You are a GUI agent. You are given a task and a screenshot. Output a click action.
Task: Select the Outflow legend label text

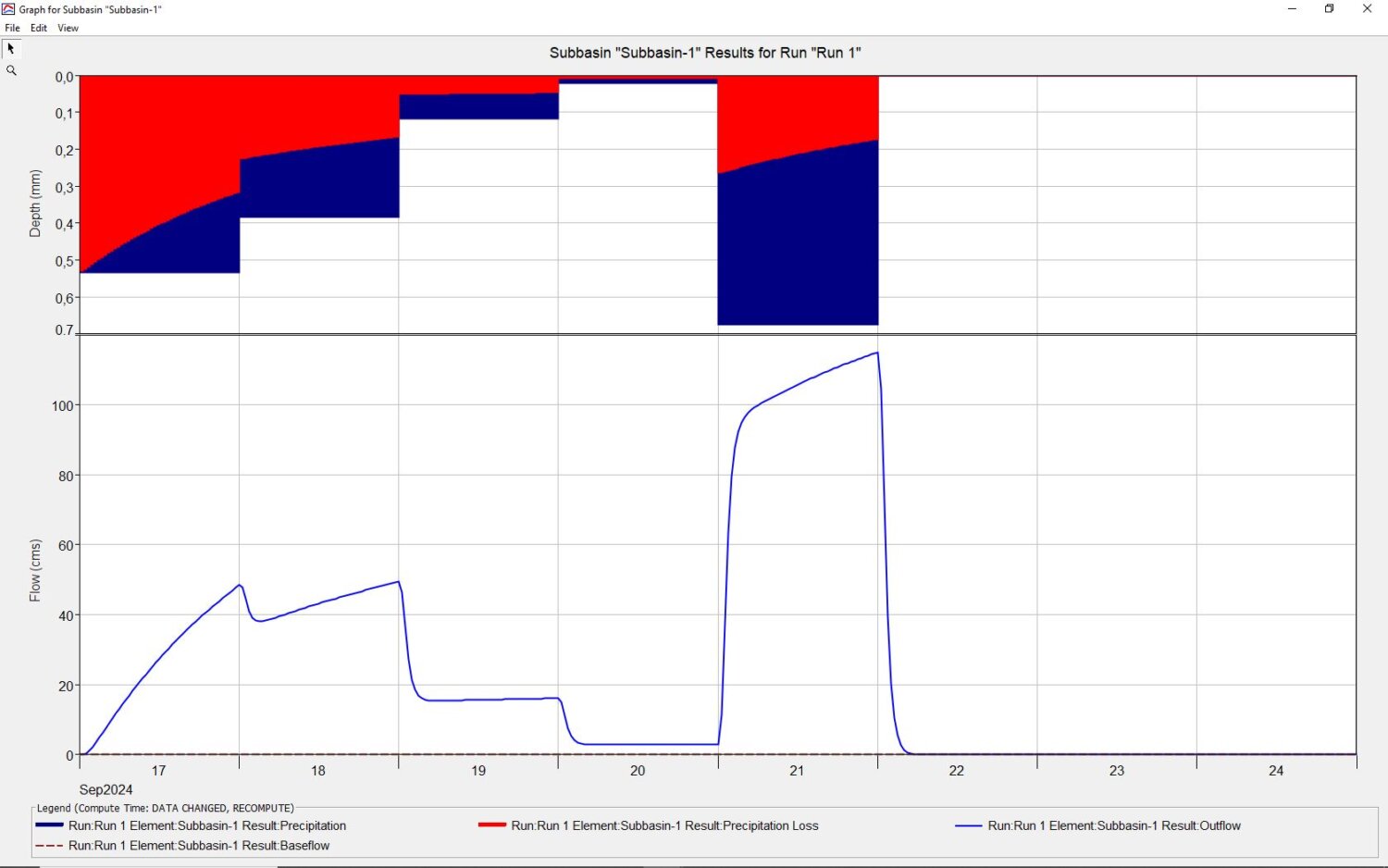tap(1114, 825)
